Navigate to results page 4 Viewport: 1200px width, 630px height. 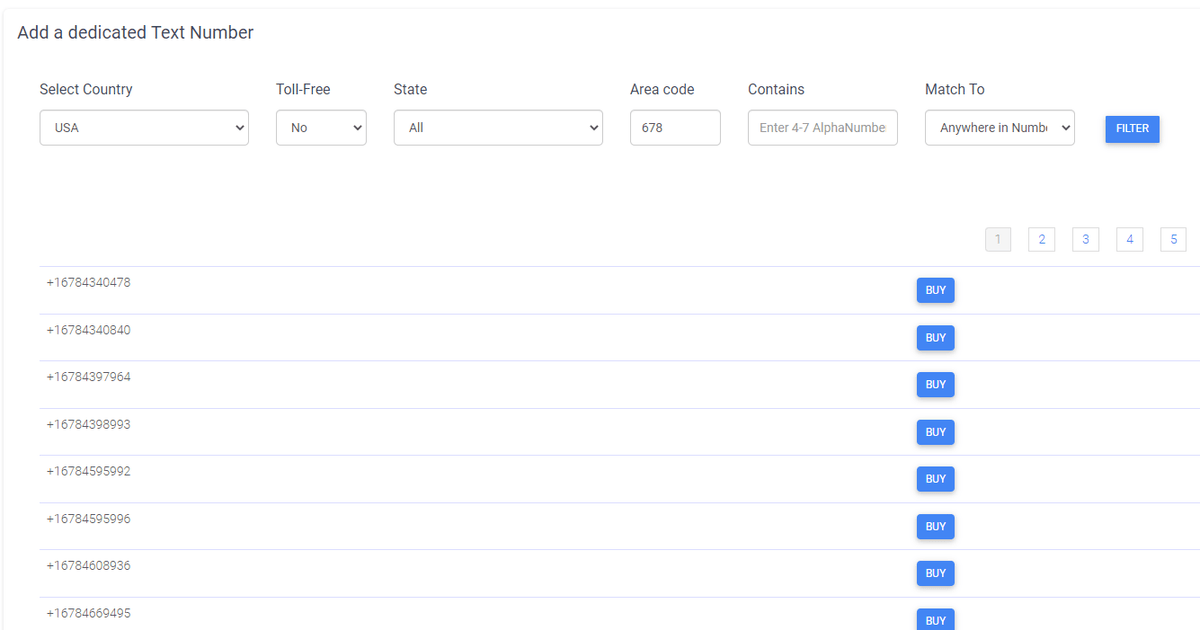[1129, 239]
